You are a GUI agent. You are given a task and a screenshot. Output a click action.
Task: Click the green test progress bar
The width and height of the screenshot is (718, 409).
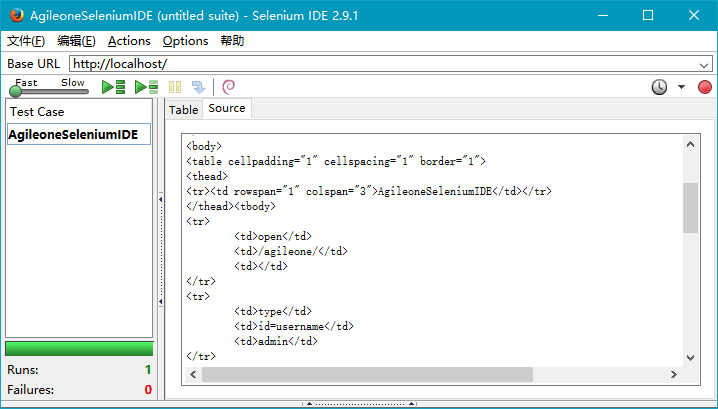(x=79, y=349)
